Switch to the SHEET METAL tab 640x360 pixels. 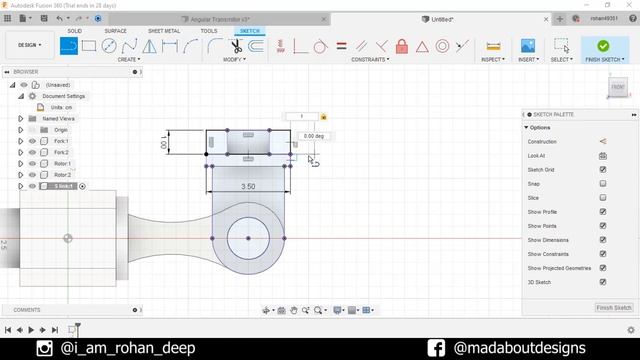(164, 31)
